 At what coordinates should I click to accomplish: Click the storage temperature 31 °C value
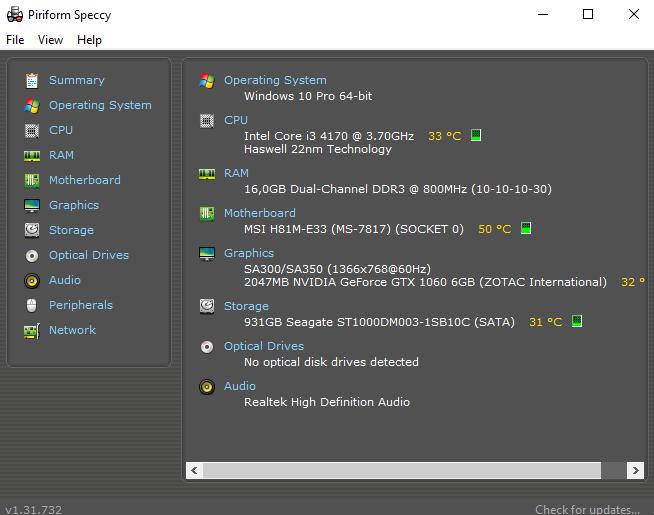coord(546,322)
